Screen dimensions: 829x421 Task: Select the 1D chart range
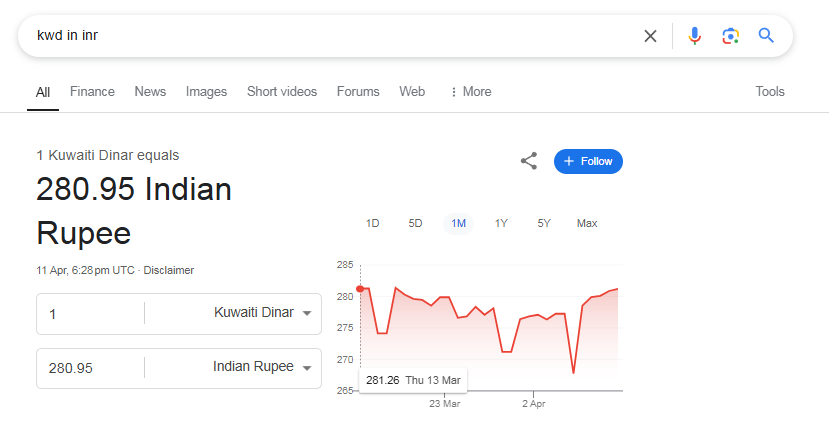[373, 223]
